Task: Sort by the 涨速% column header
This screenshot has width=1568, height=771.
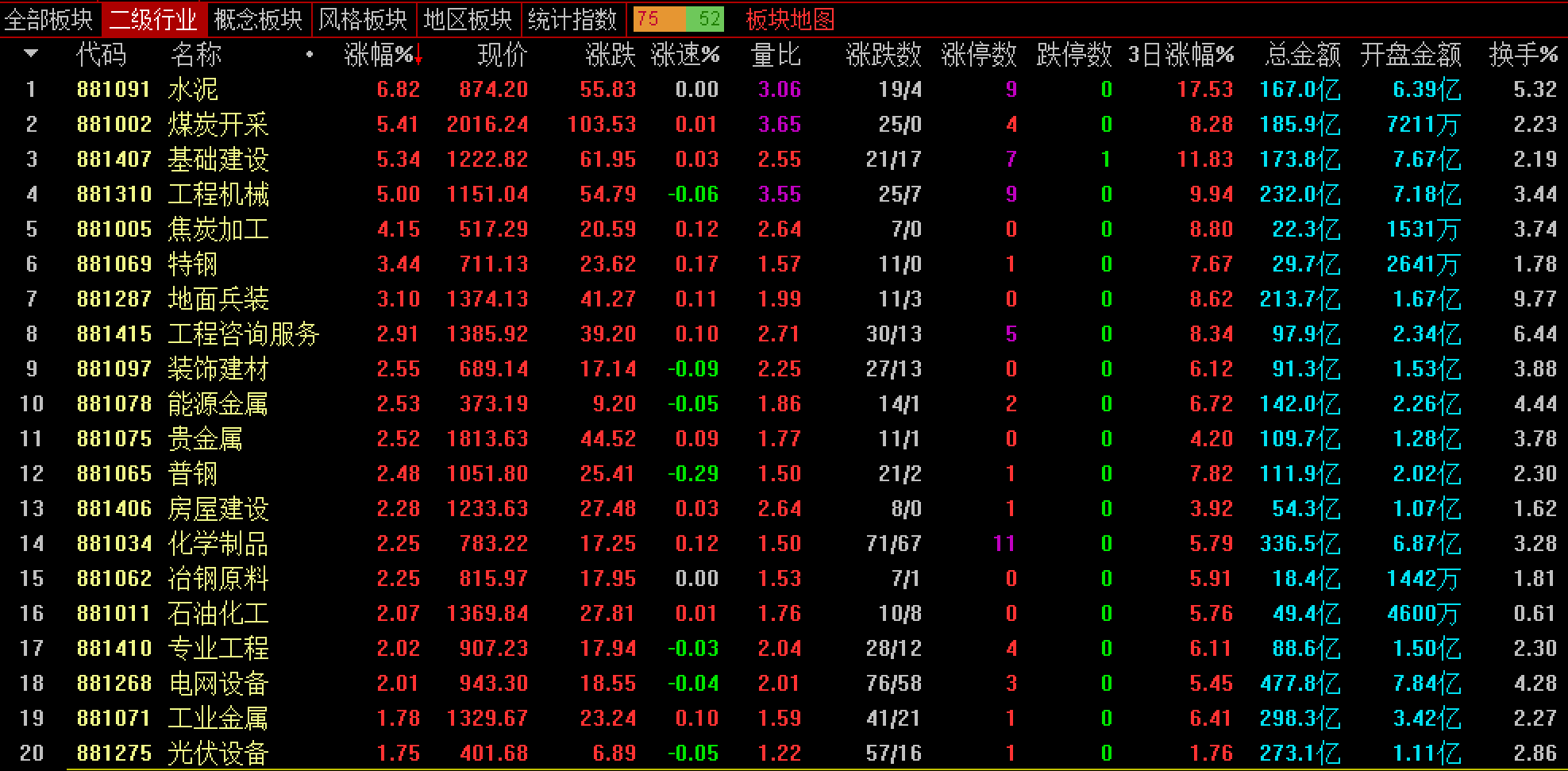Action: point(685,55)
